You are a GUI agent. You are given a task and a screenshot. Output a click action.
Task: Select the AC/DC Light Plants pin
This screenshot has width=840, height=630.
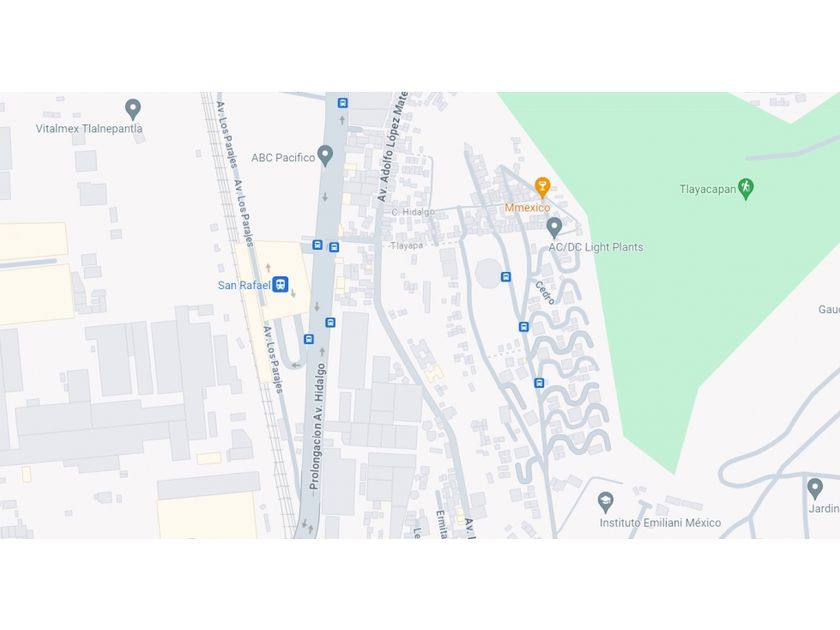click(554, 228)
